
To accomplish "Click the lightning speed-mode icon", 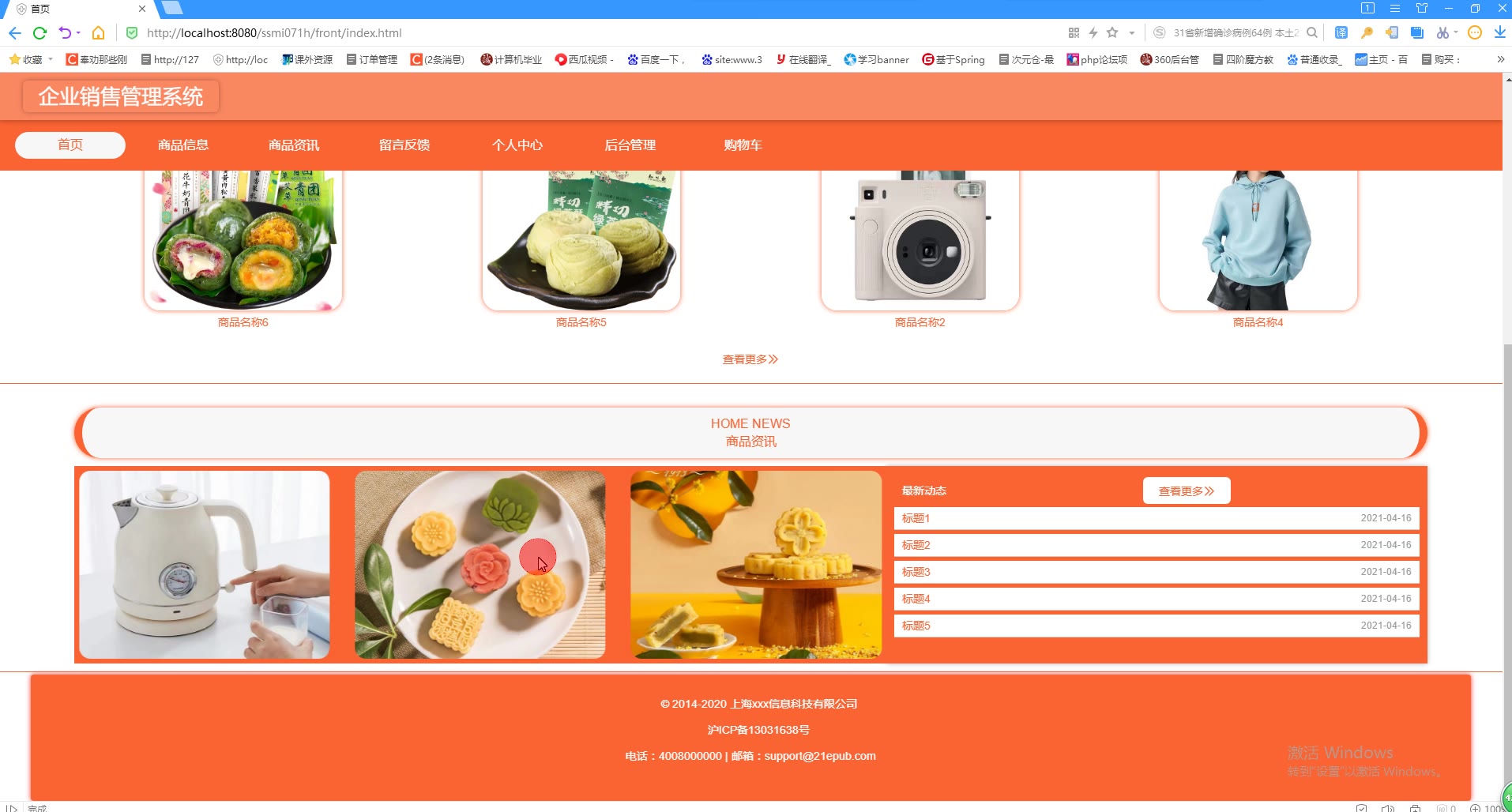I will click(1093, 33).
